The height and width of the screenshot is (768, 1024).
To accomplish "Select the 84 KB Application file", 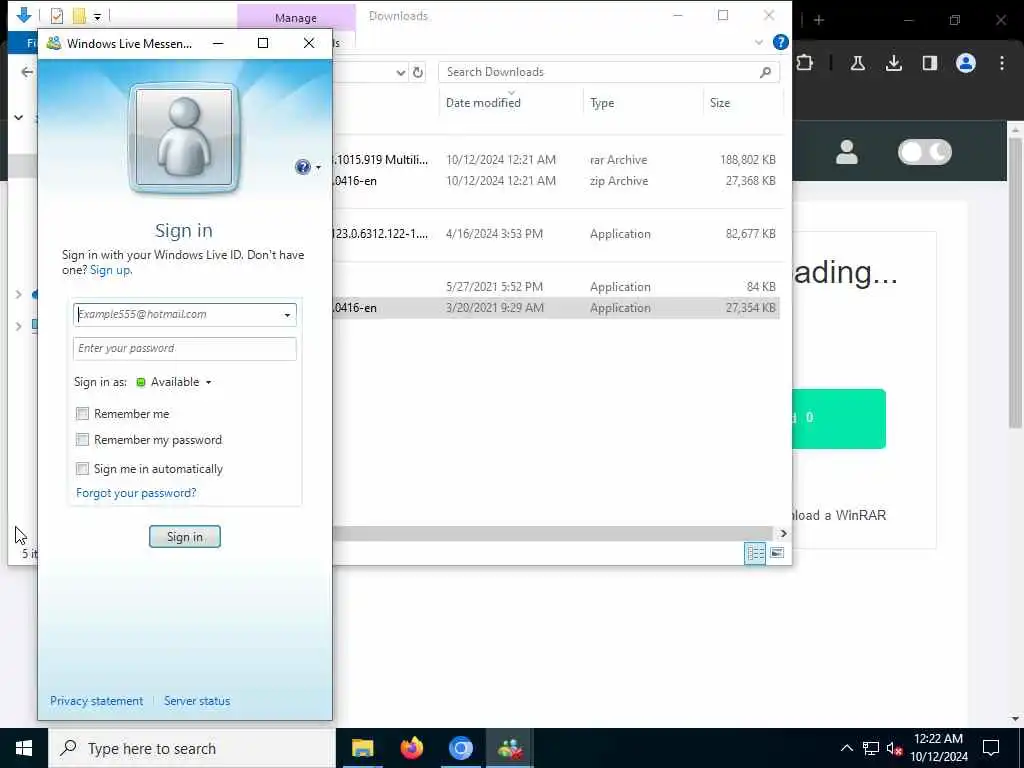I will point(556,287).
